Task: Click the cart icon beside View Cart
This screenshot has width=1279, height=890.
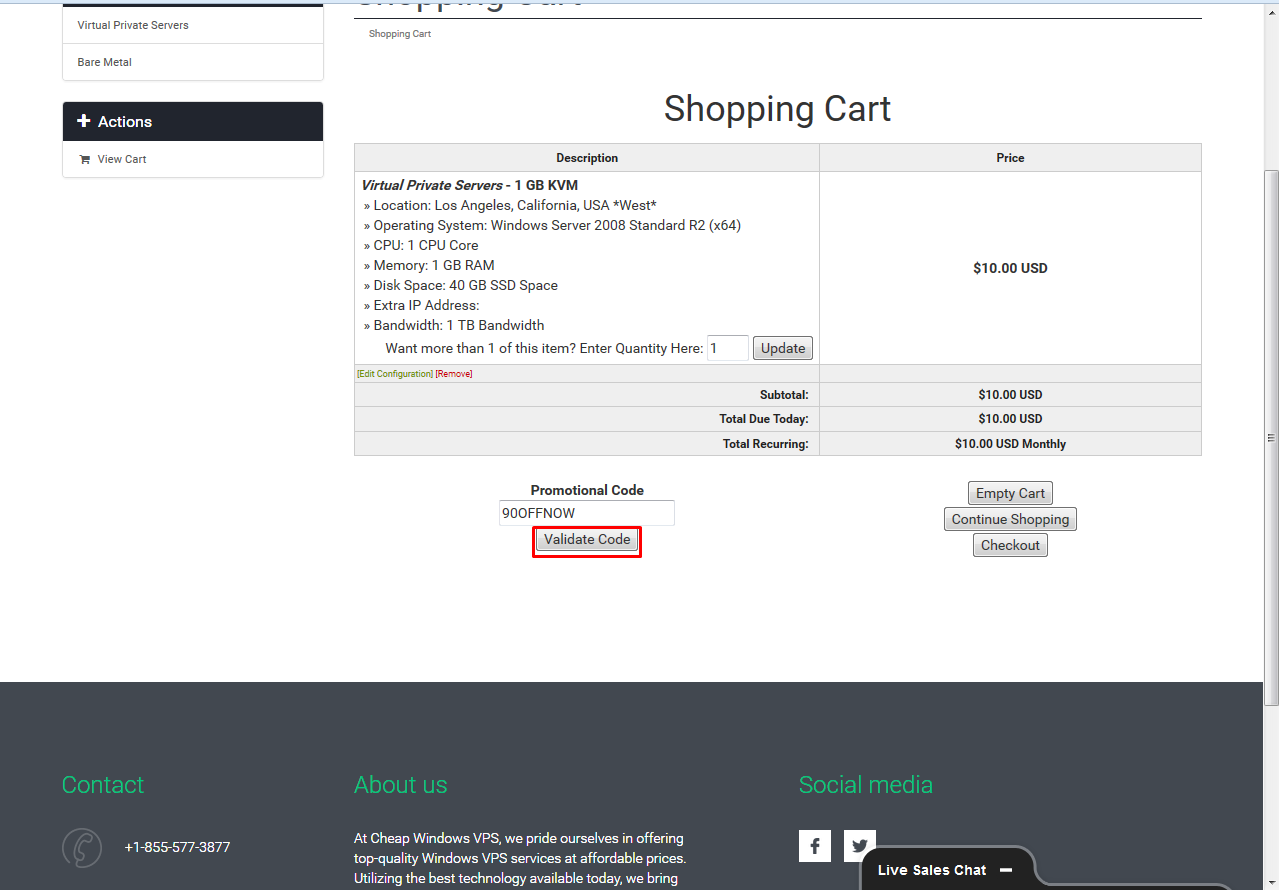Action: click(84, 159)
